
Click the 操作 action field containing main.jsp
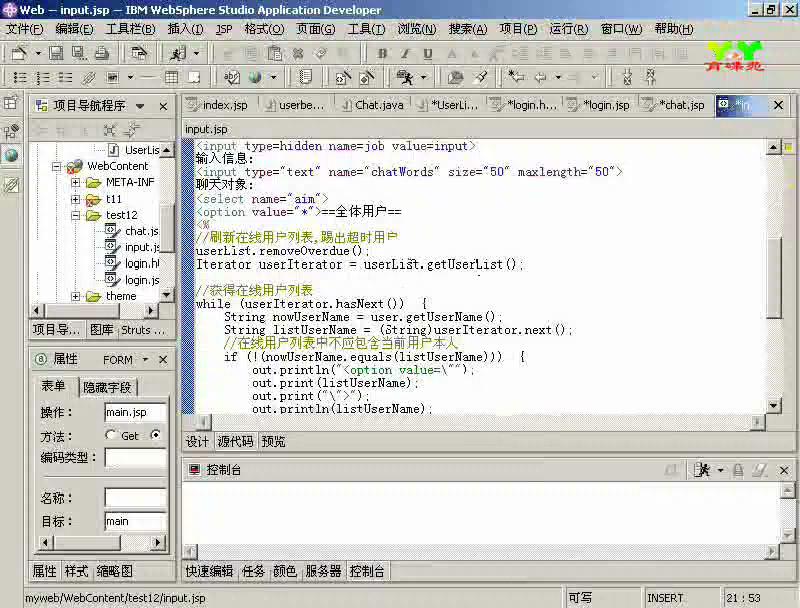tap(135, 412)
